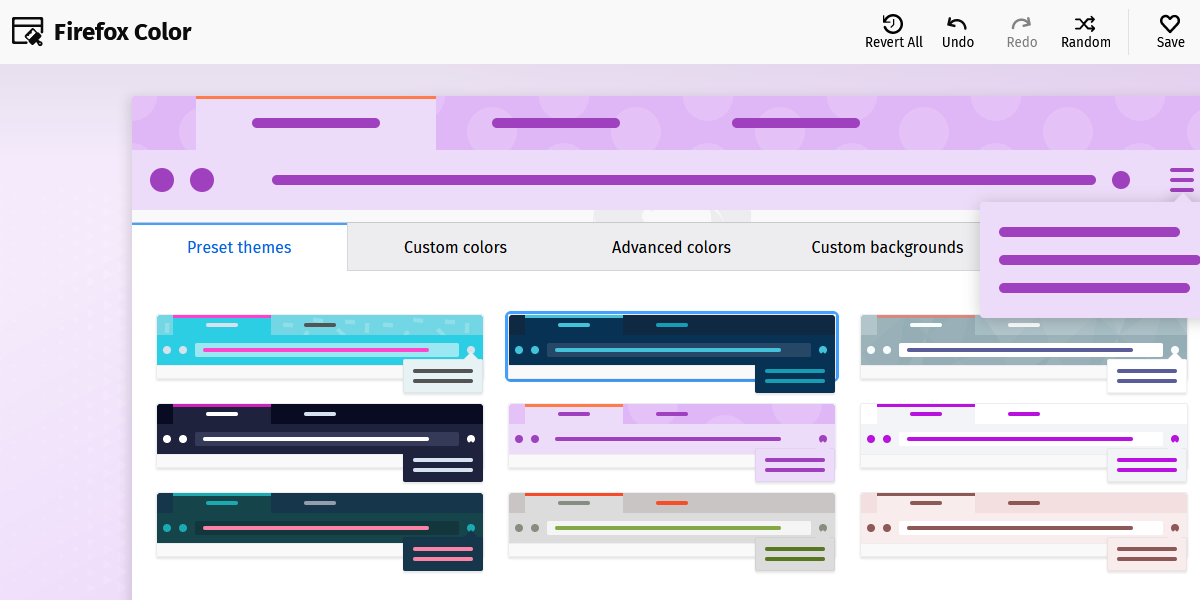1200x600 pixels.
Task: Click the active tab in the browser preview
Action: point(316,123)
